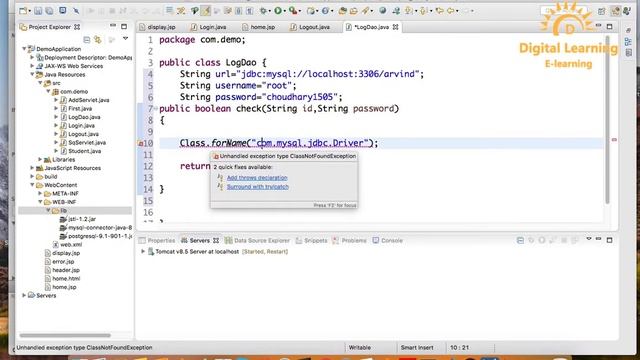Toggle Mark Occurrences highlighter icon
Viewport: 640px width, 360px height.
coord(205,11)
